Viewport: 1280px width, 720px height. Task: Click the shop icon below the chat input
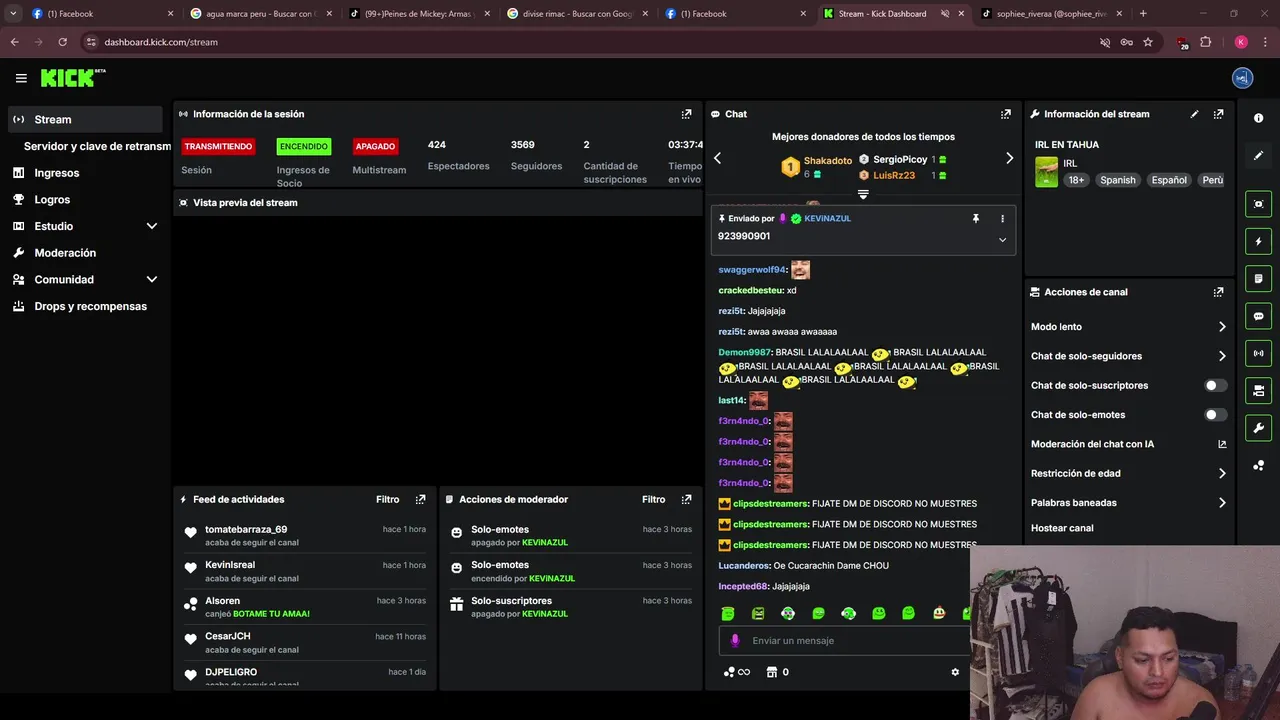[x=772, y=672]
